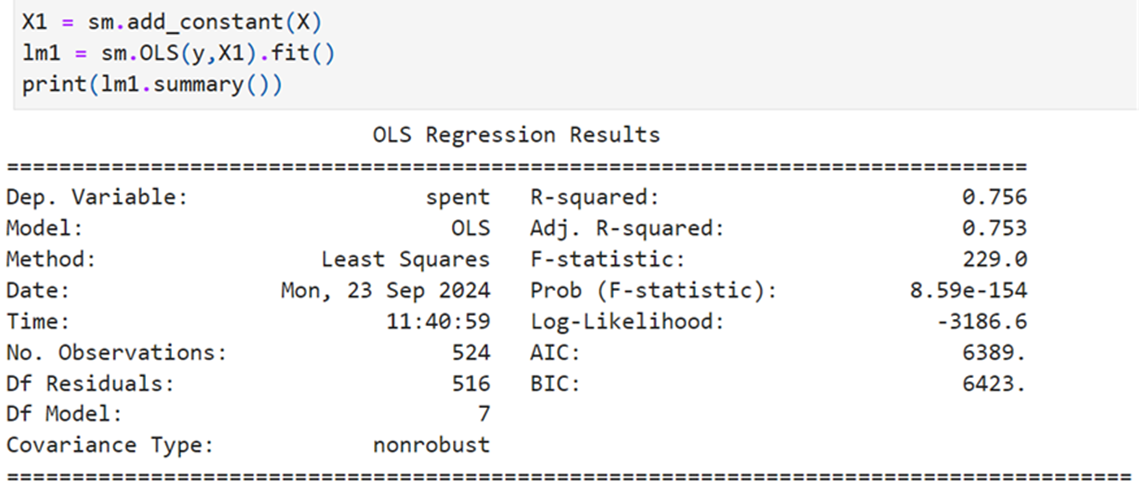Click the date Mon, 23 Sep 2024
Screen dimensions: 1145x488
click(386, 291)
